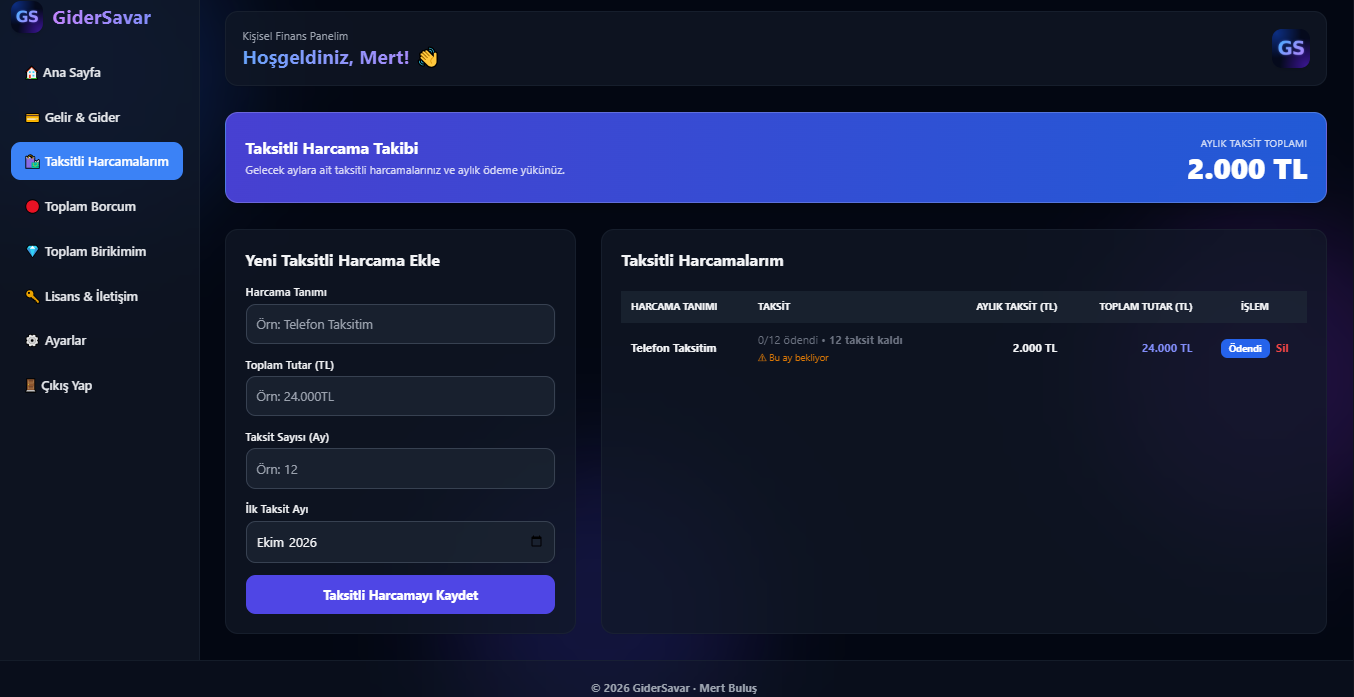This screenshot has width=1354, height=697.
Task: Click the bag icon beside Taksitli Harcamalarım
Action: click(33, 162)
